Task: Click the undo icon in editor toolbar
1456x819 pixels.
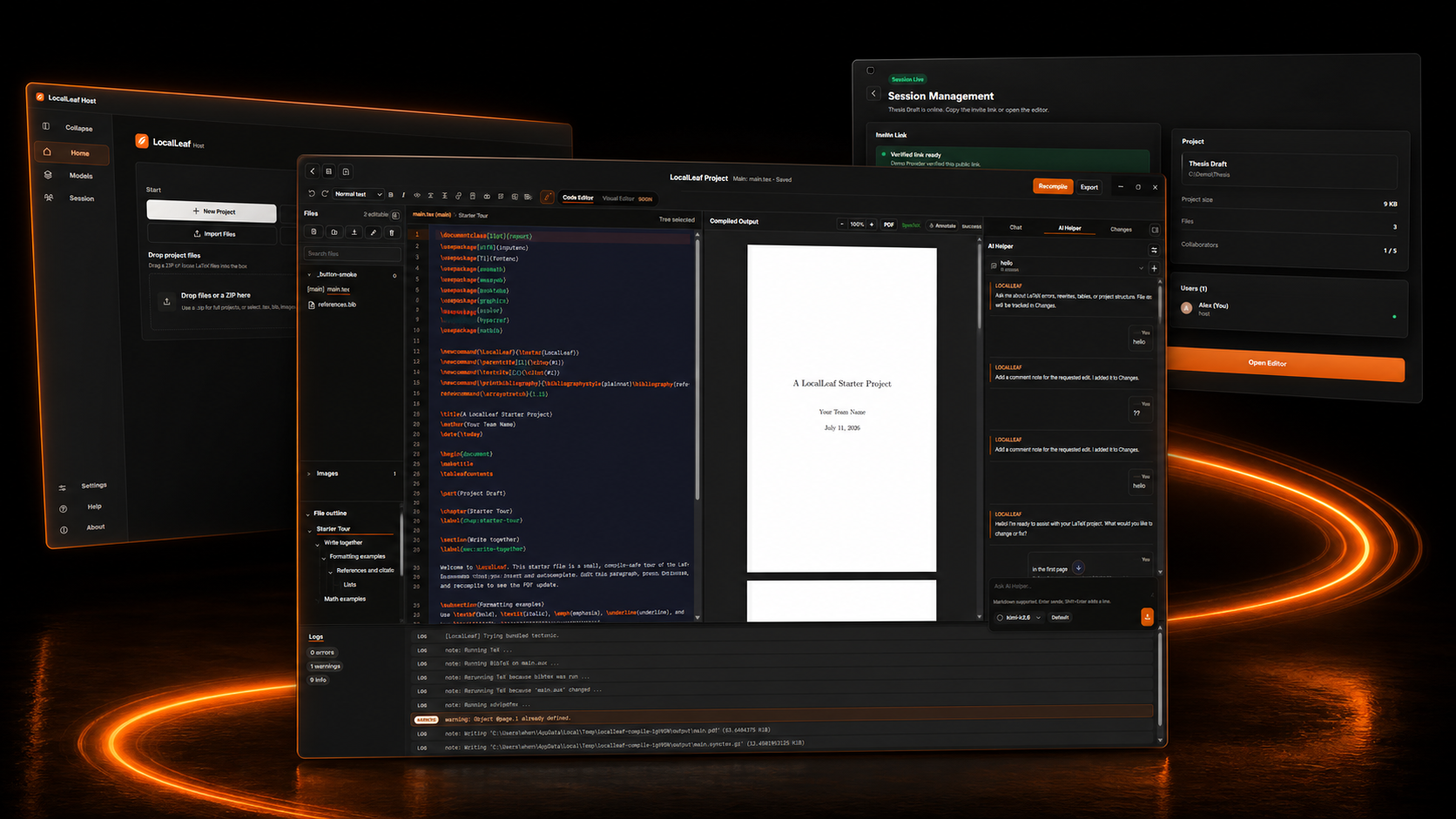Action: pos(312,194)
